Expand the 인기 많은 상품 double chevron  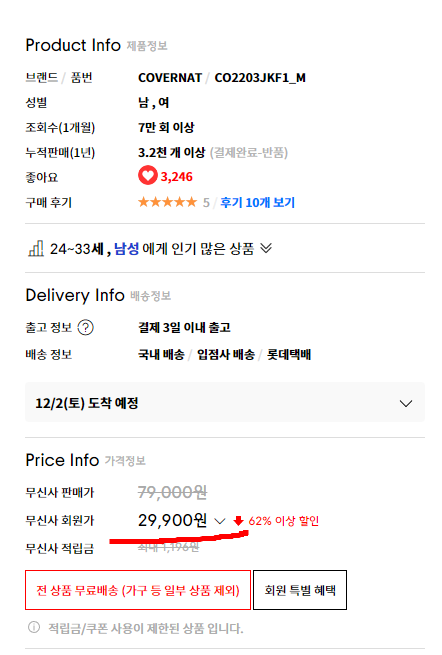266,249
